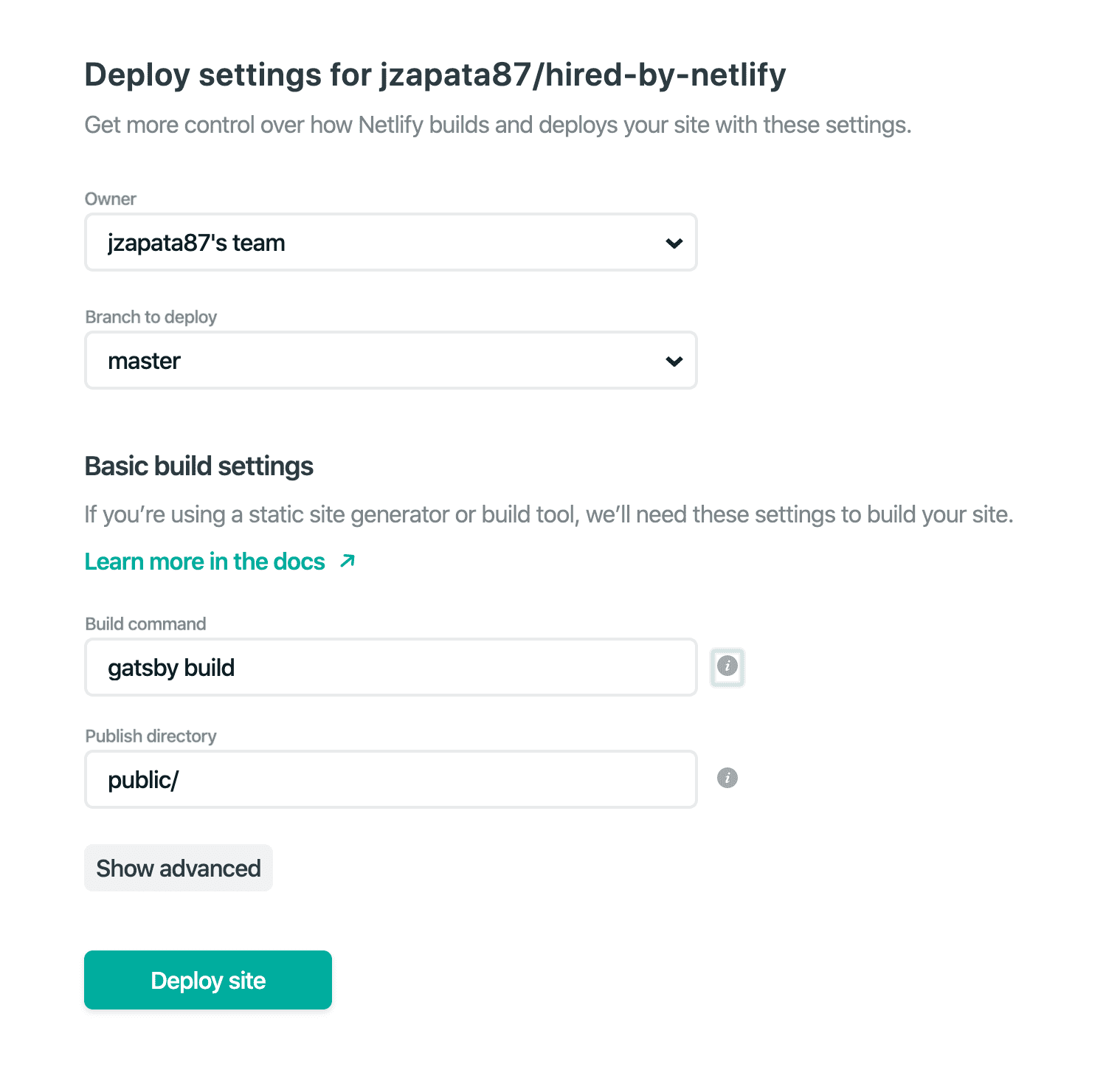Screen dimensions: 1120x1070
Task: Click the Owner field label
Action: pyautogui.click(x=111, y=199)
